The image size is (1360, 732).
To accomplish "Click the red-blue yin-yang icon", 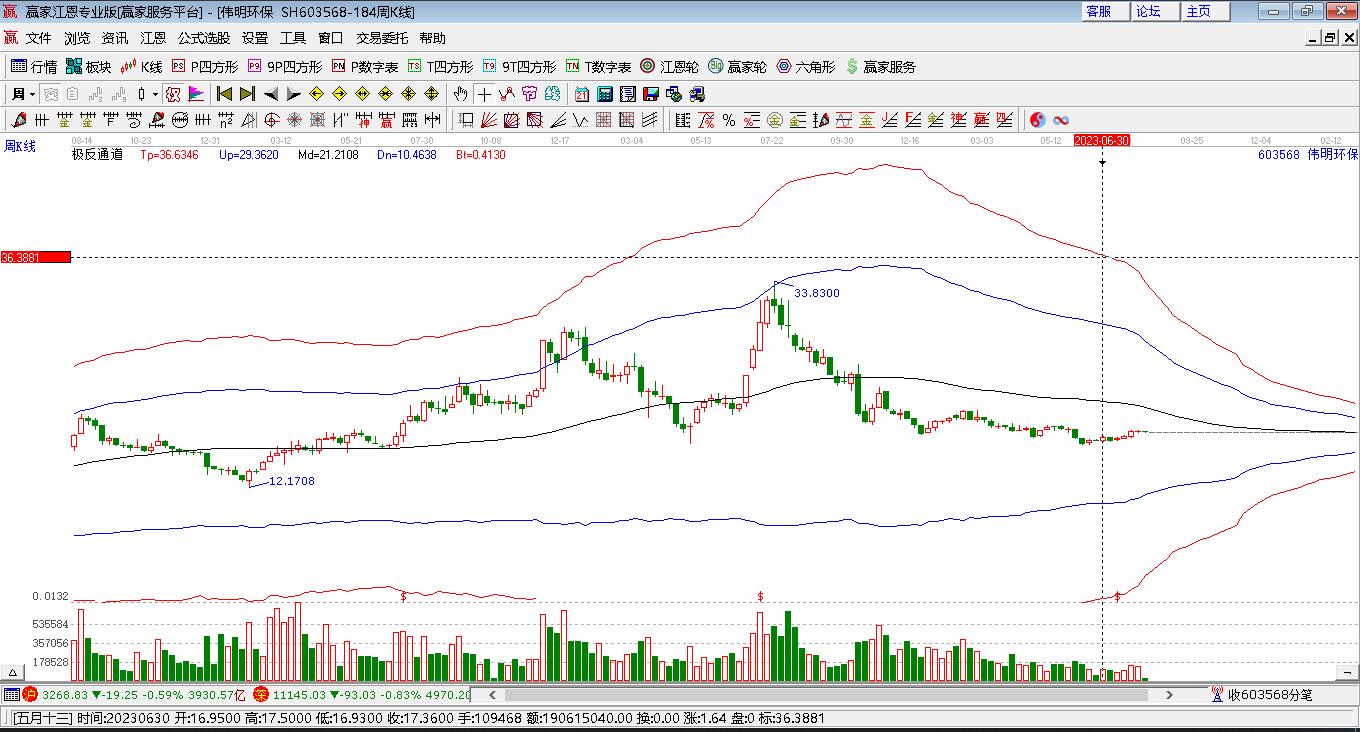I will 1038,120.
